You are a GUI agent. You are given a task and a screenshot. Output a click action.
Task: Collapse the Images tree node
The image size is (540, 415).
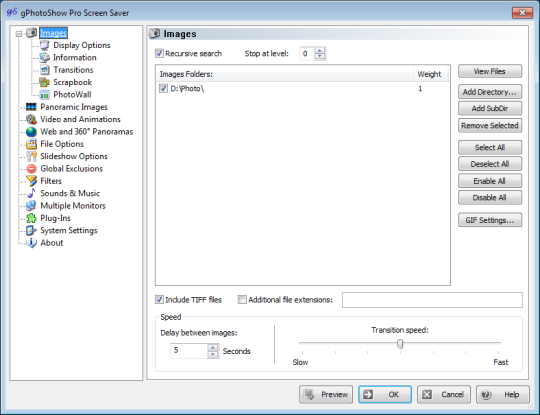(19, 34)
